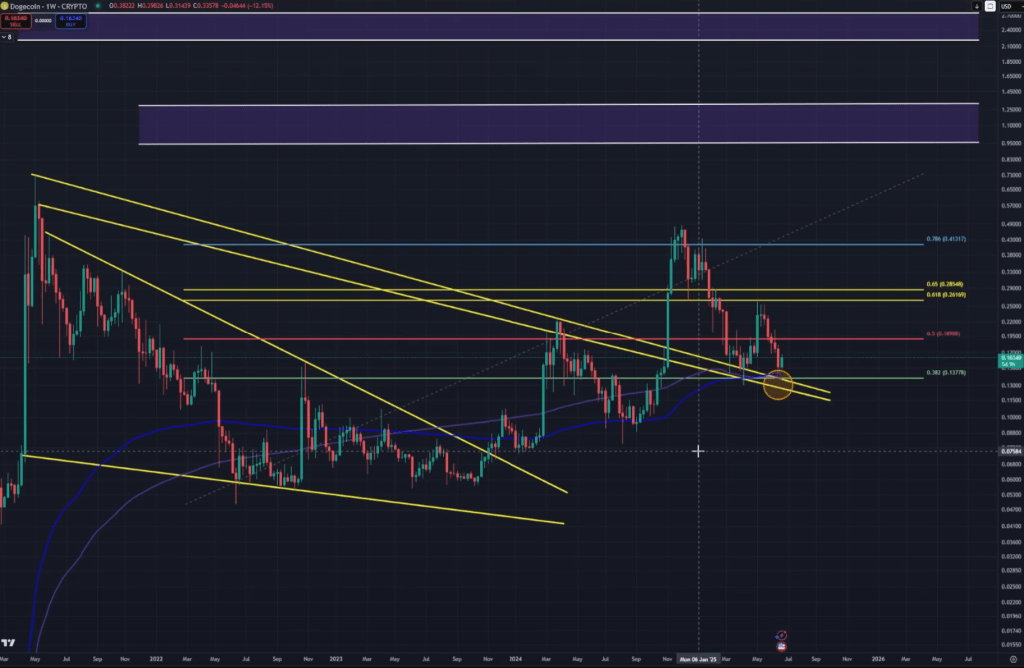
Task: Select the red SELL order button
Action: [x=16, y=22]
